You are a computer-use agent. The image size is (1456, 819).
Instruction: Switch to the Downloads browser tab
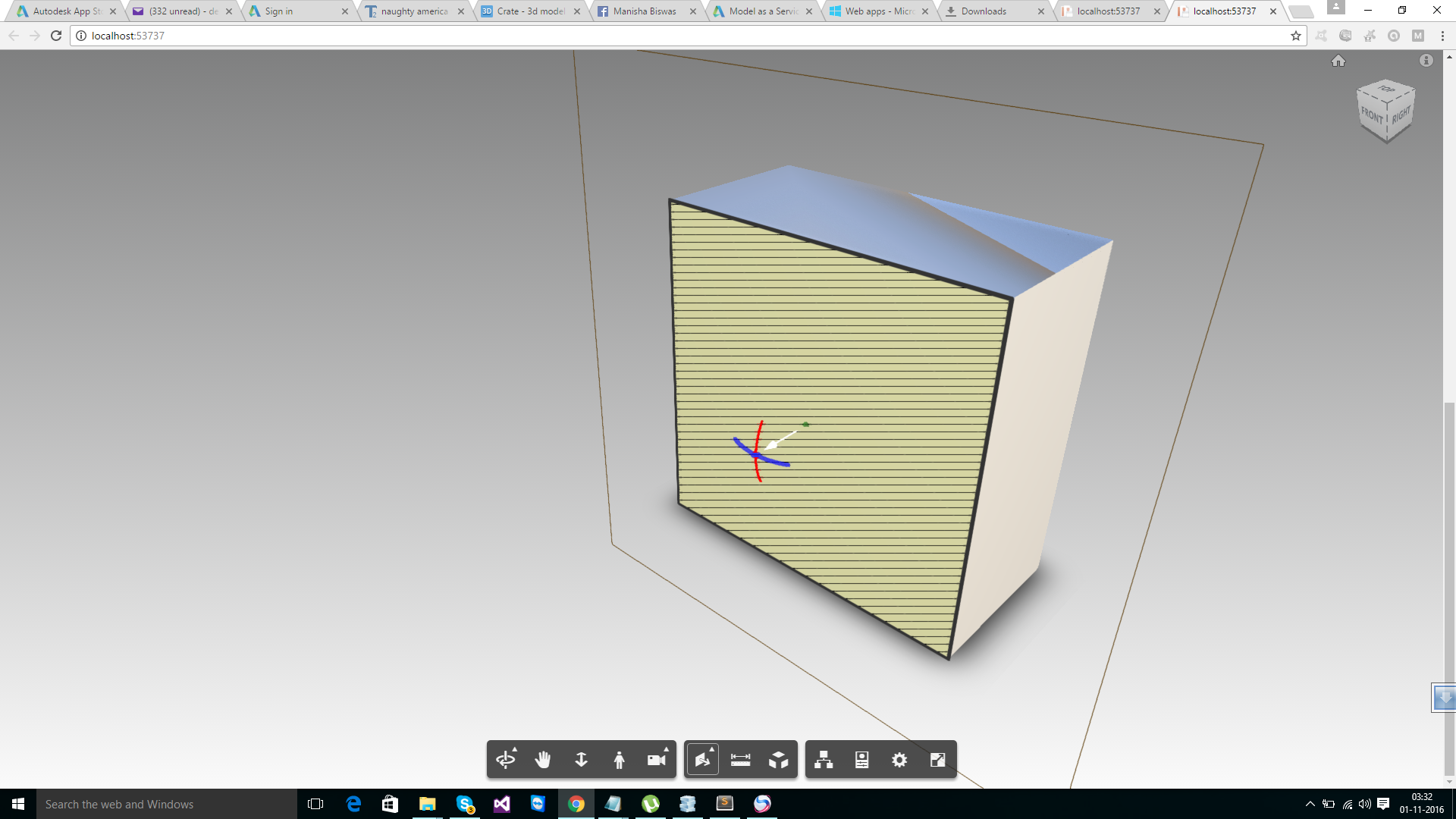(984, 11)
